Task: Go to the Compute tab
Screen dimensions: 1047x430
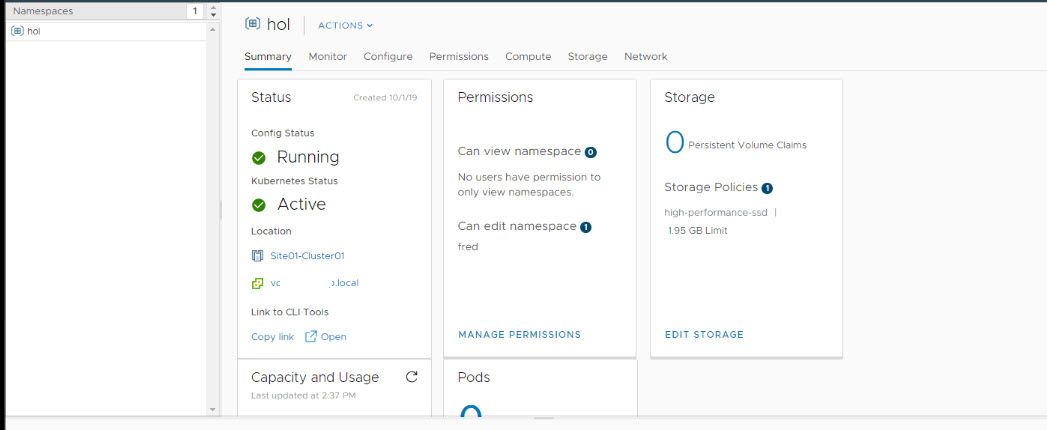Action: [x=528, y=57]
